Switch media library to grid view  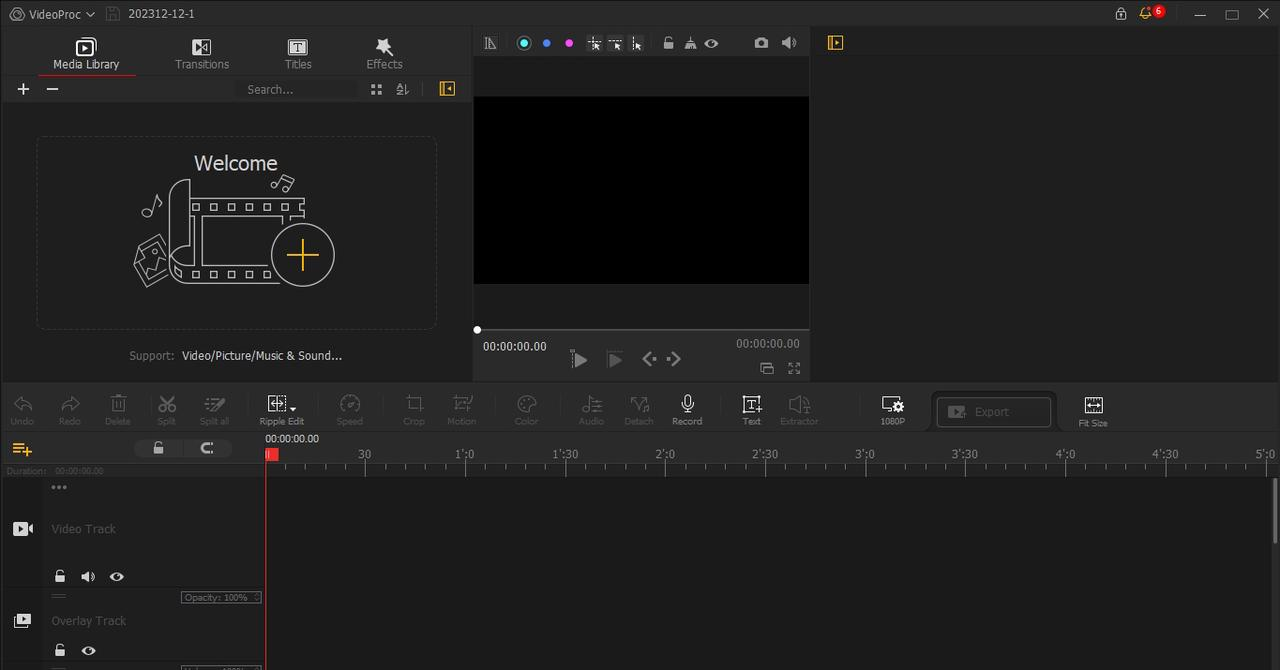[376, 89]
